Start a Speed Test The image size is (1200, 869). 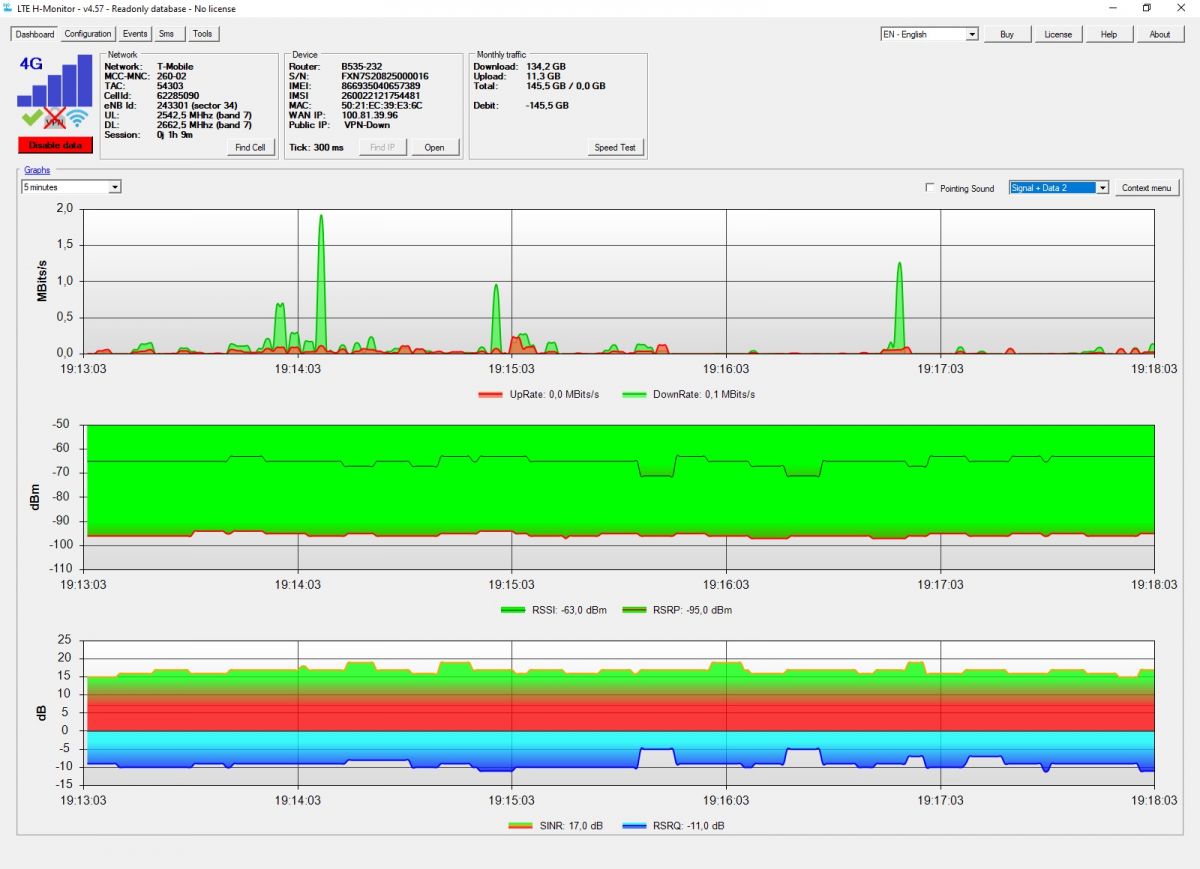615,147
